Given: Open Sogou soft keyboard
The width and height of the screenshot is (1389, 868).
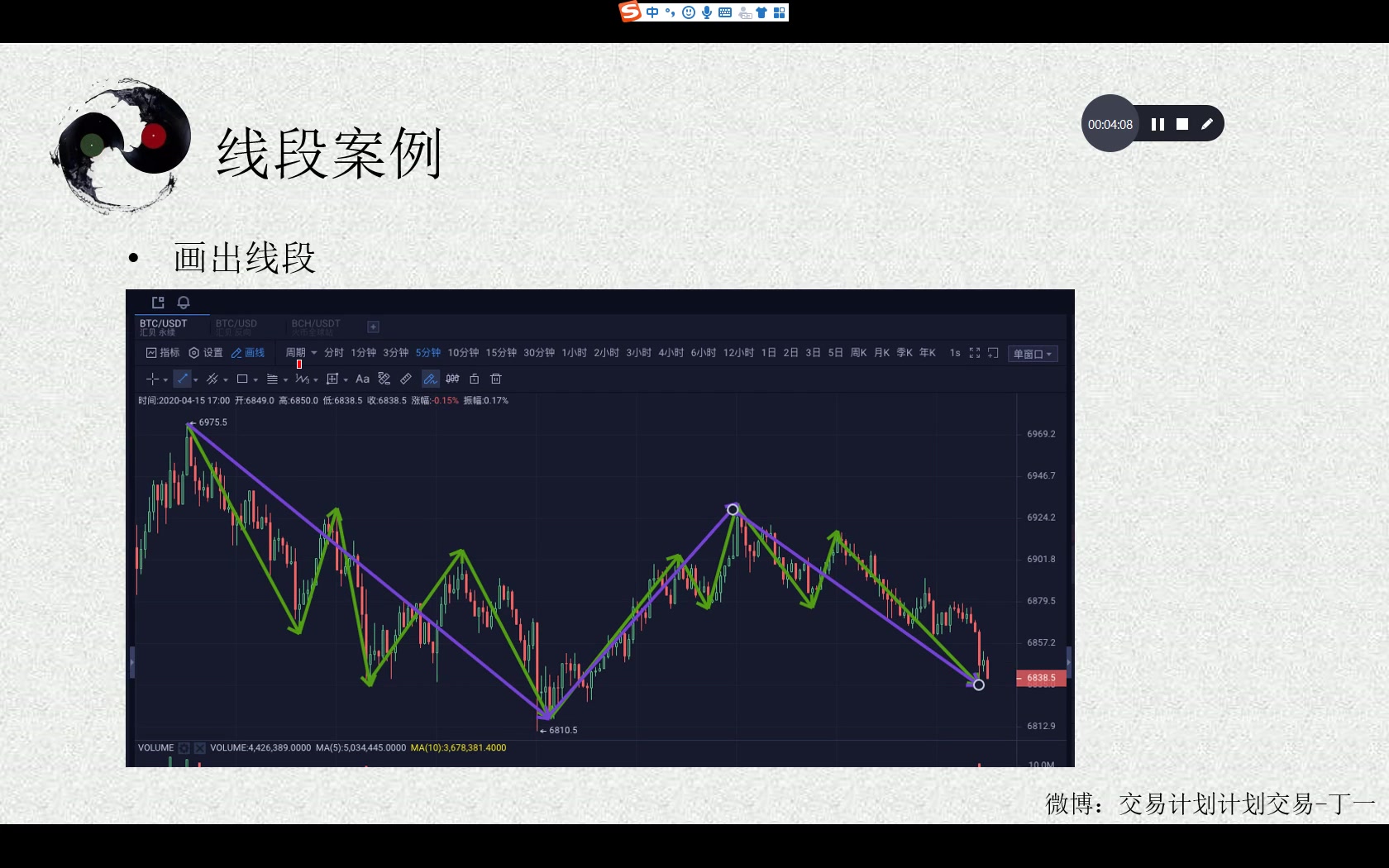Looking at the screenshot, I should (x=725, y=12).
